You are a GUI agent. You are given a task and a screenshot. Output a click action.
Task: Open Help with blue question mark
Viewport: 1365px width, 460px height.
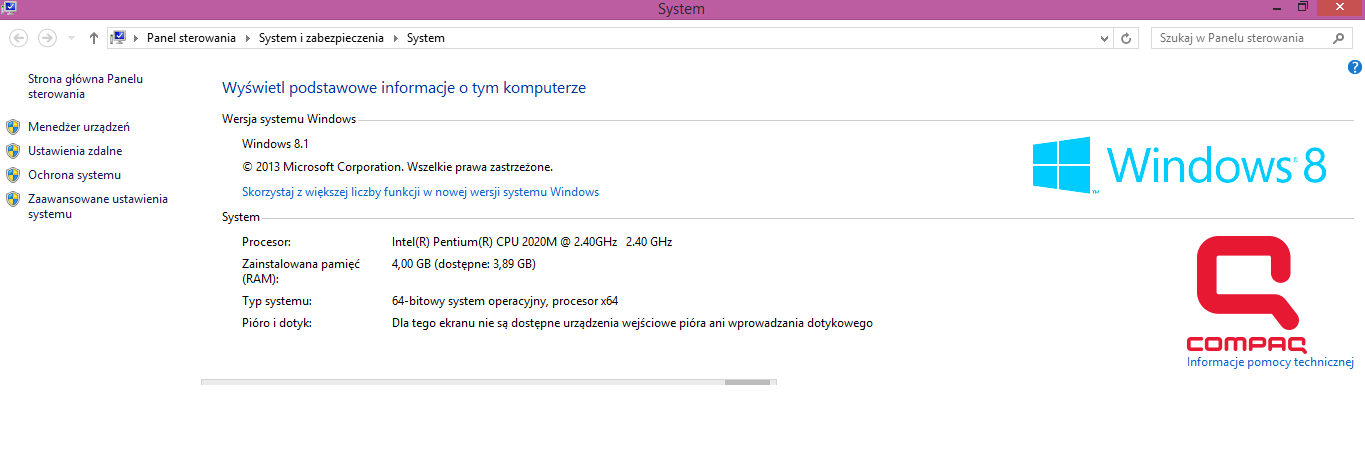[1355, 68]
